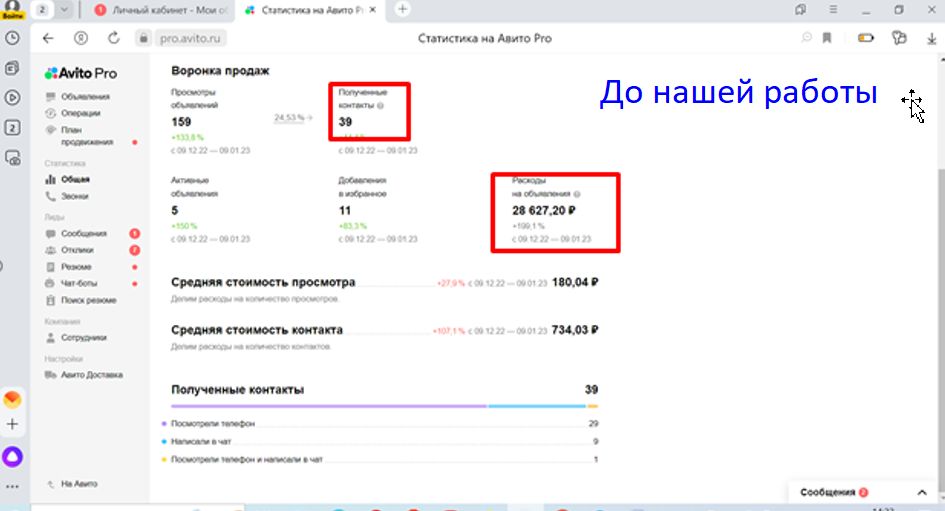This screenshot has width=945, height=511.
Task: Click the plus in the browser side panel
Action: [x=12, y=424]
